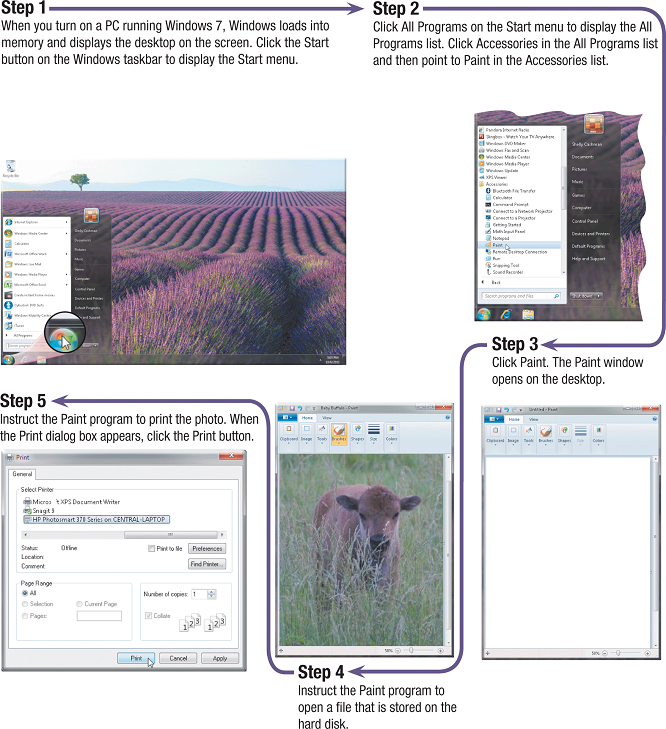The height and width of the screenshot is (729, 666).
Task: Open the Recycle Bin on the desktop
Action: point(10,168)
